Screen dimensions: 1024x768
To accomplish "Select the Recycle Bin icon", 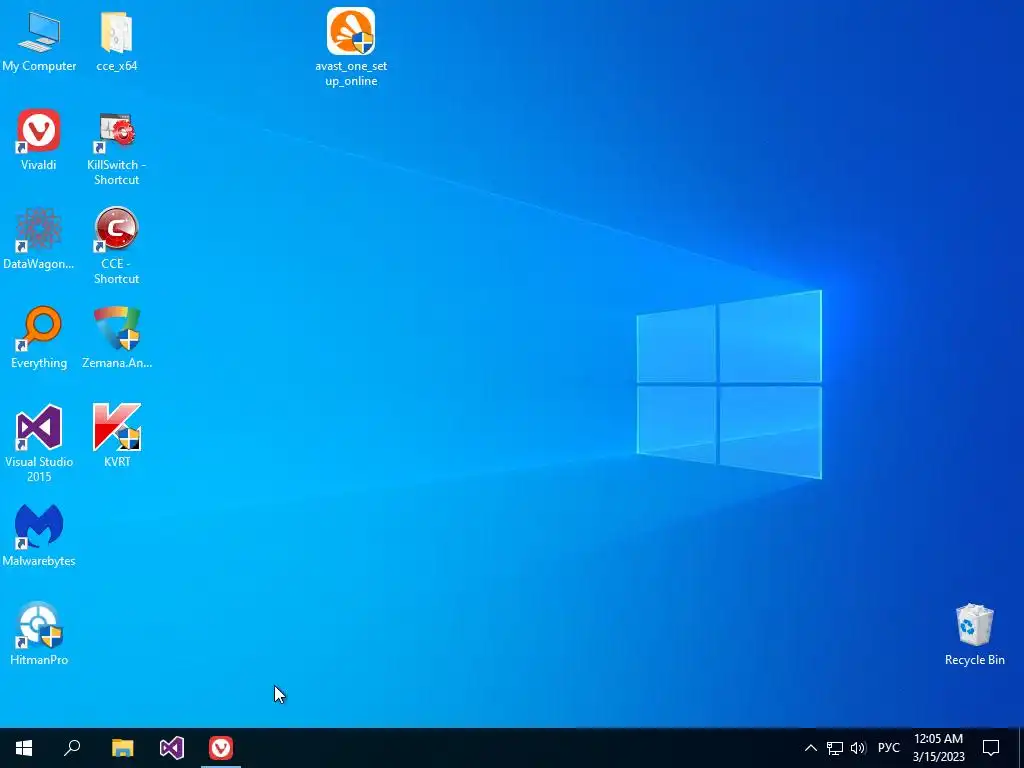I will click(974, 635).
